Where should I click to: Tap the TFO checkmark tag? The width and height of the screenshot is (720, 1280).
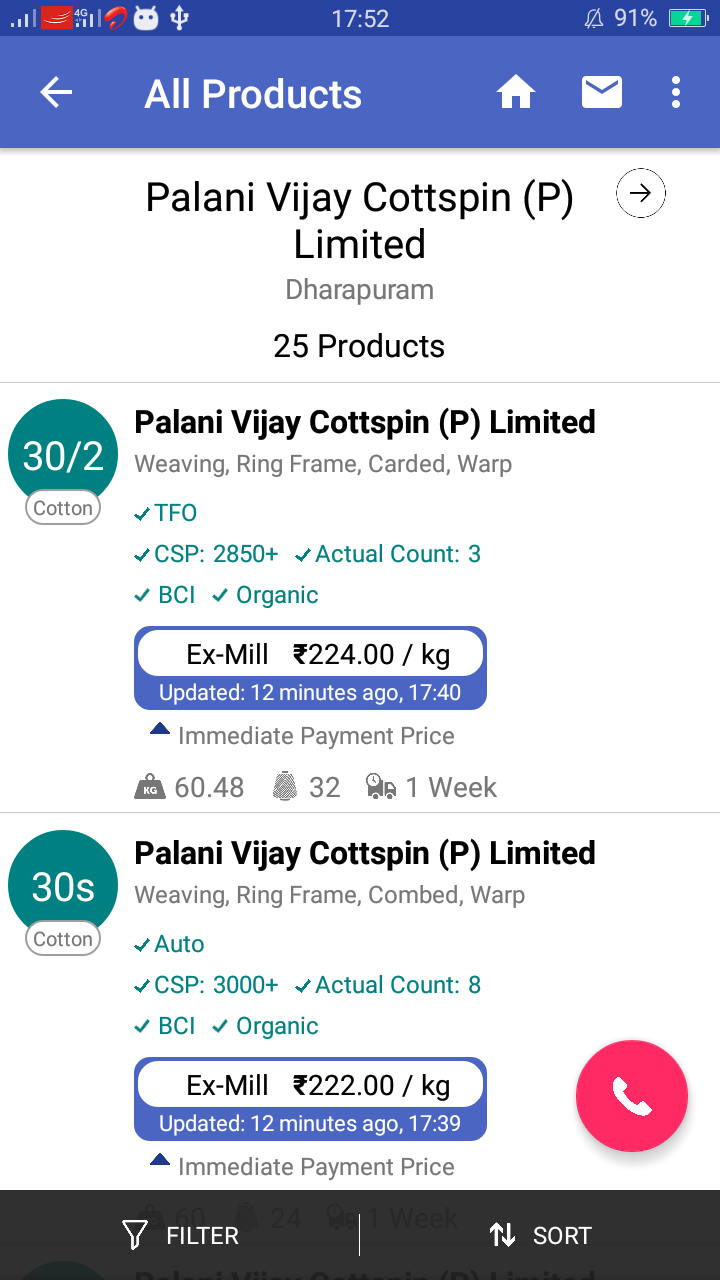coord(166,513)
